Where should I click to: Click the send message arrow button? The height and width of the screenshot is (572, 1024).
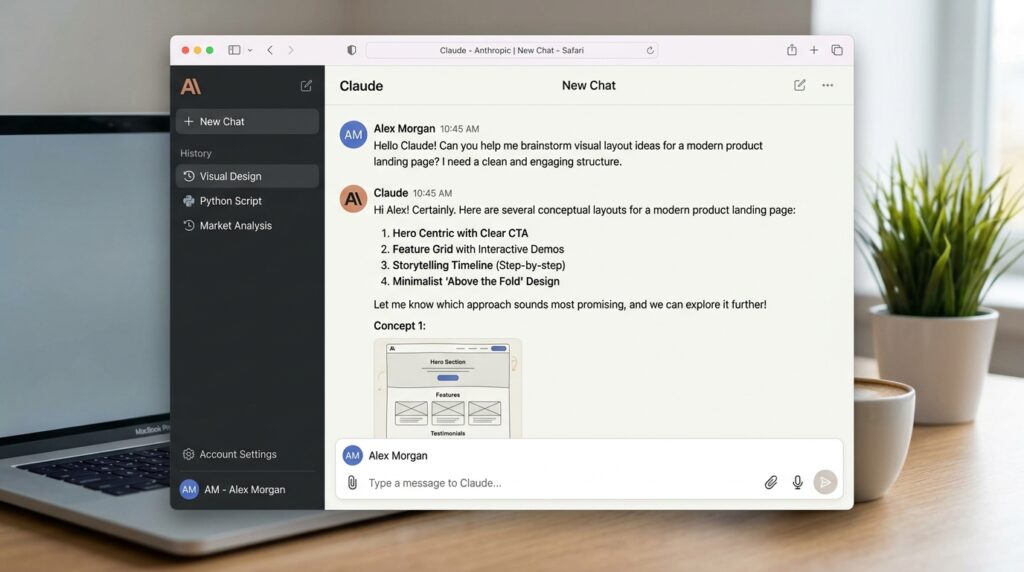point(825,483)
